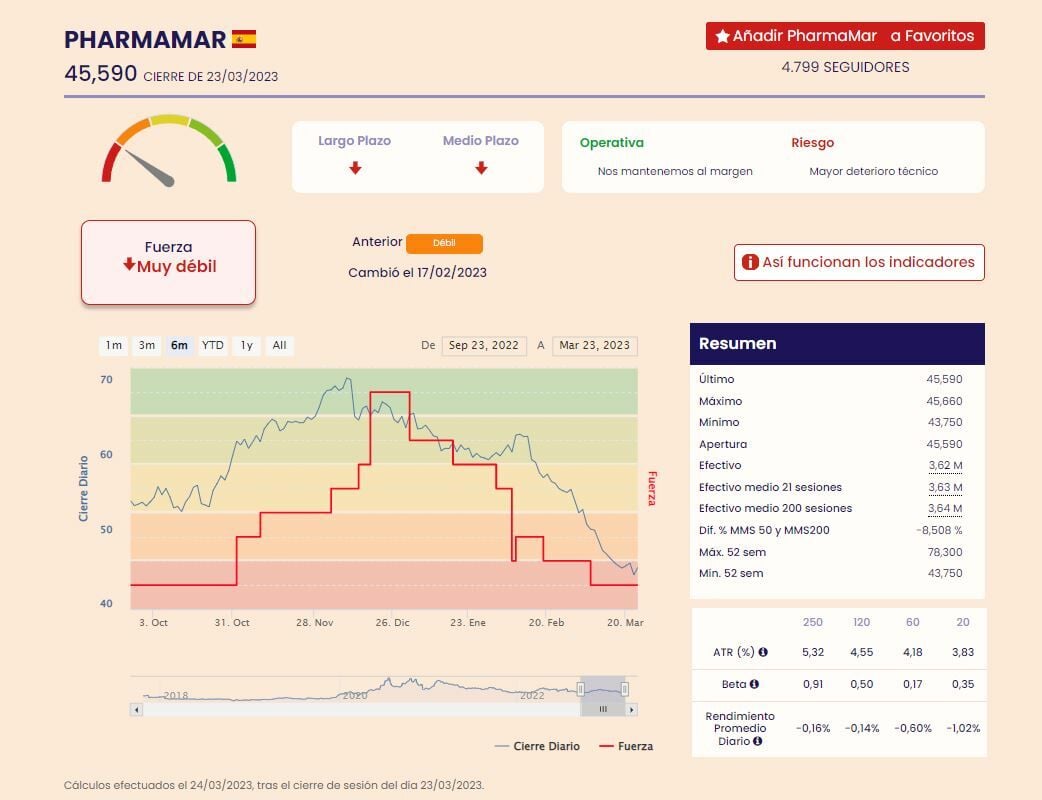The height and width of the screenshot is (800, 1042).
Task: Select the 6m range
Action: pyautogui.click(x=179, y=346)
